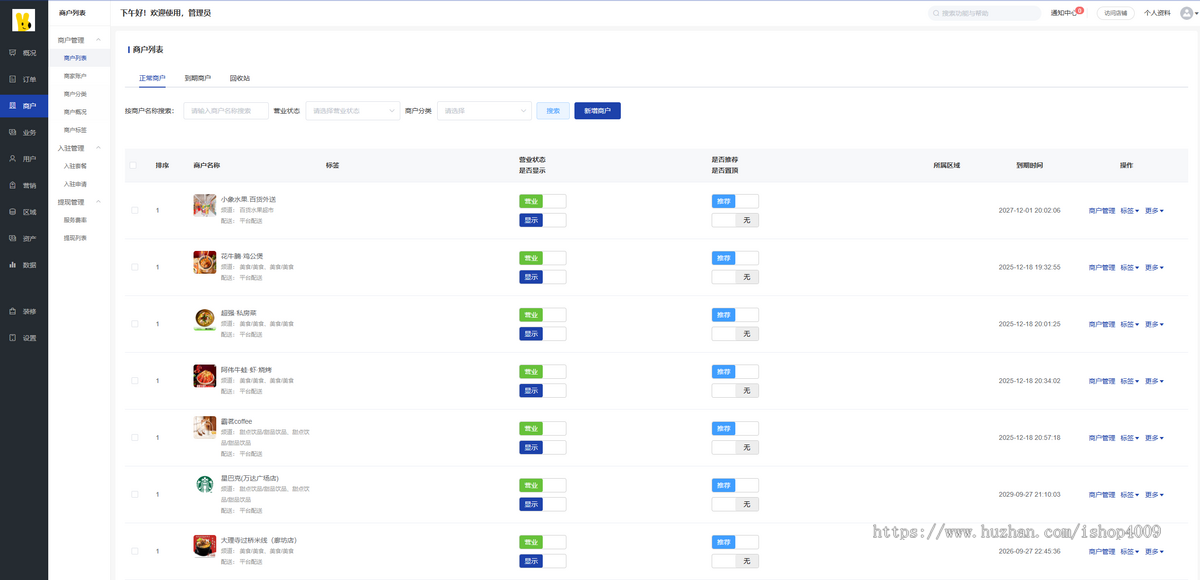
Task: Tick the checkbox for 大理寺过桥米线 row
Action: [x=134, y=551]
